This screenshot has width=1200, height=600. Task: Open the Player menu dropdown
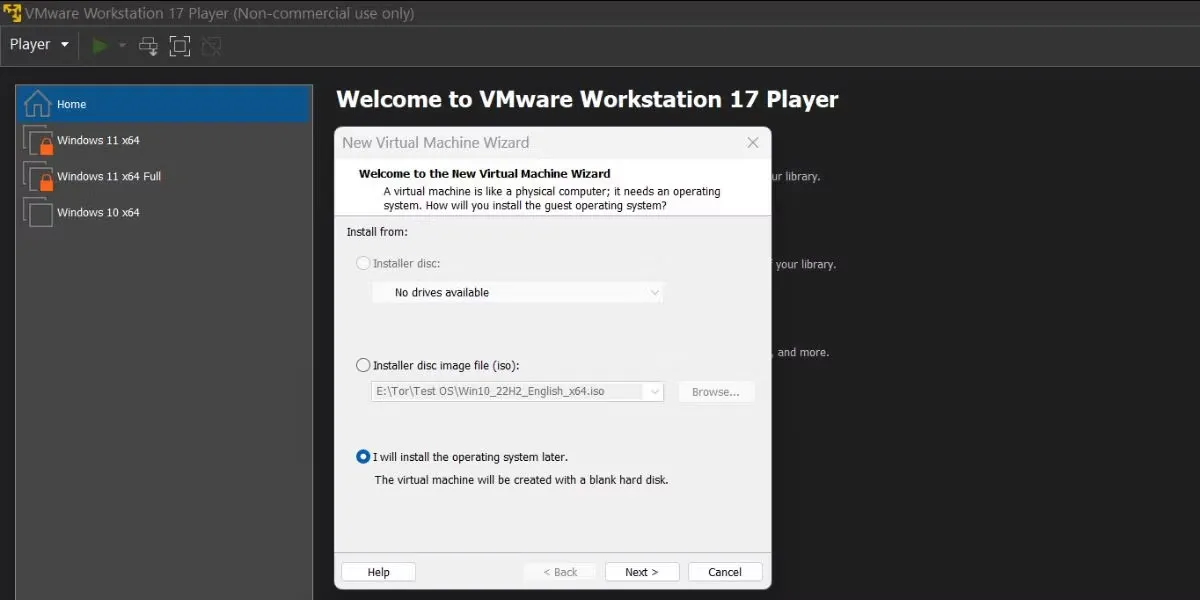(38, 44)
